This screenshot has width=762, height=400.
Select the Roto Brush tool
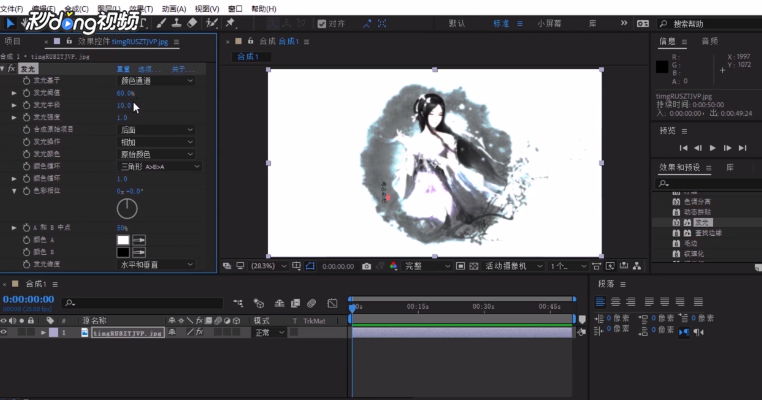[211, 23]
